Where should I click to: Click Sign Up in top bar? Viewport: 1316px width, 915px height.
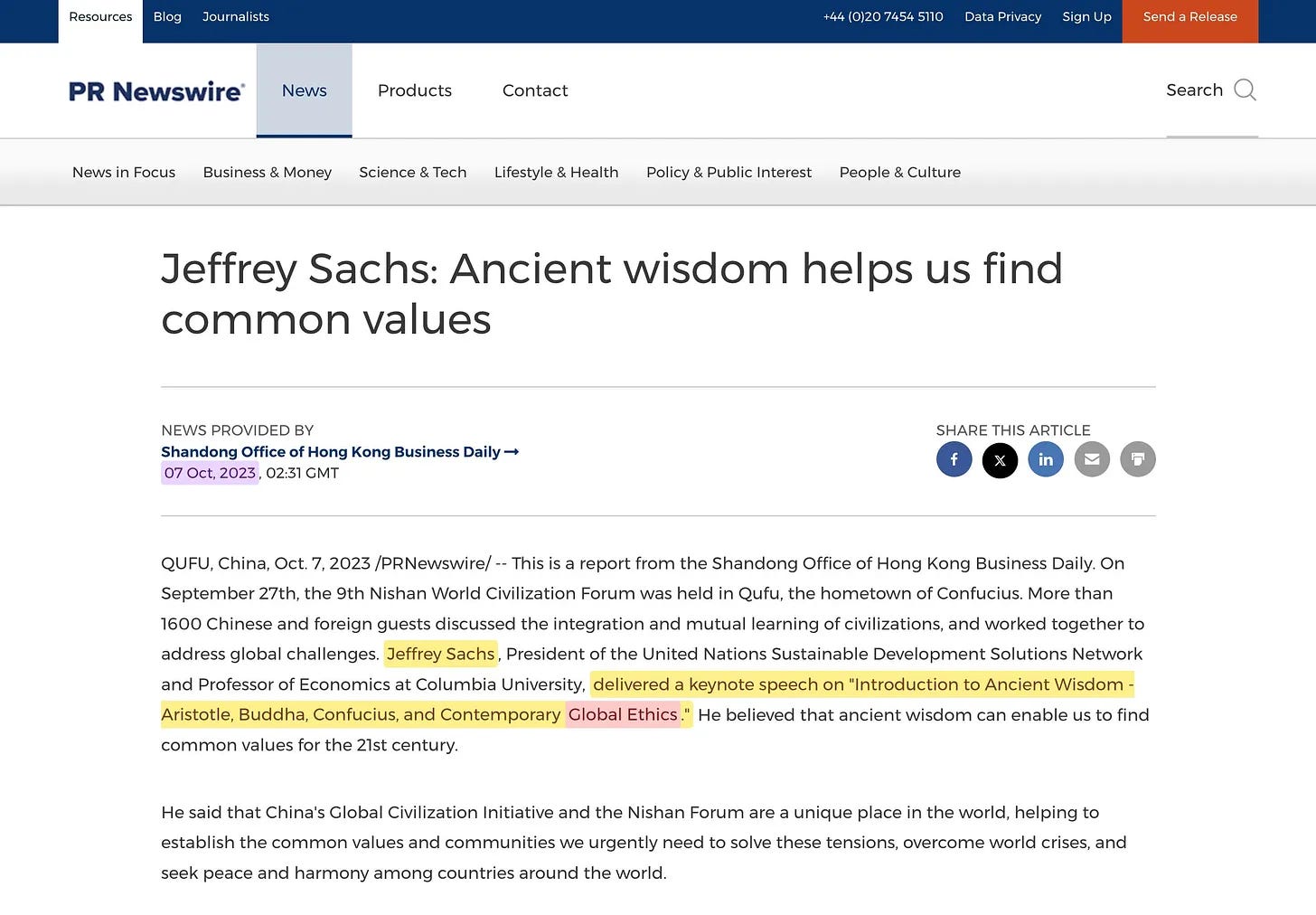click(x=1086, y=17)
